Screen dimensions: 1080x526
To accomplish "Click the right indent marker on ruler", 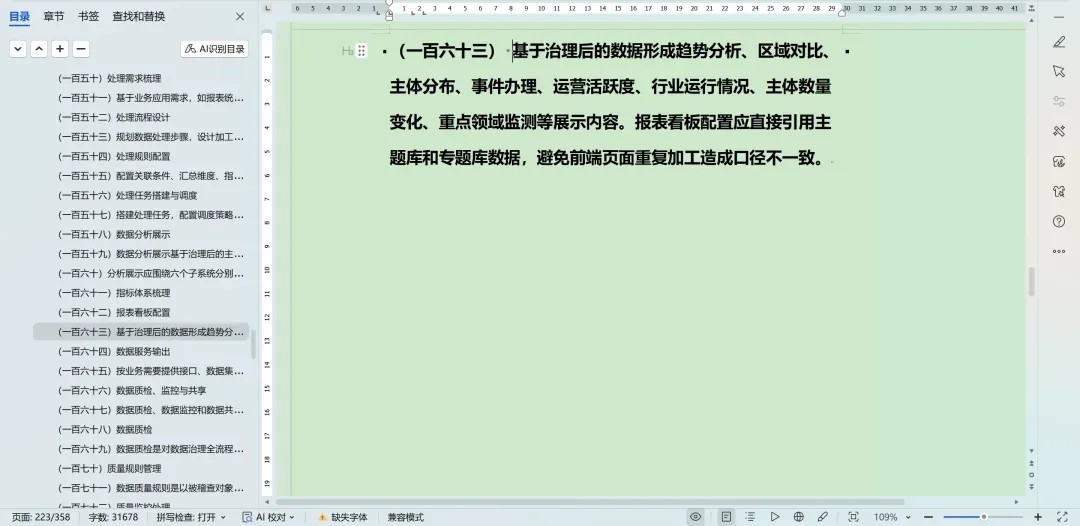I will point(842,12).
